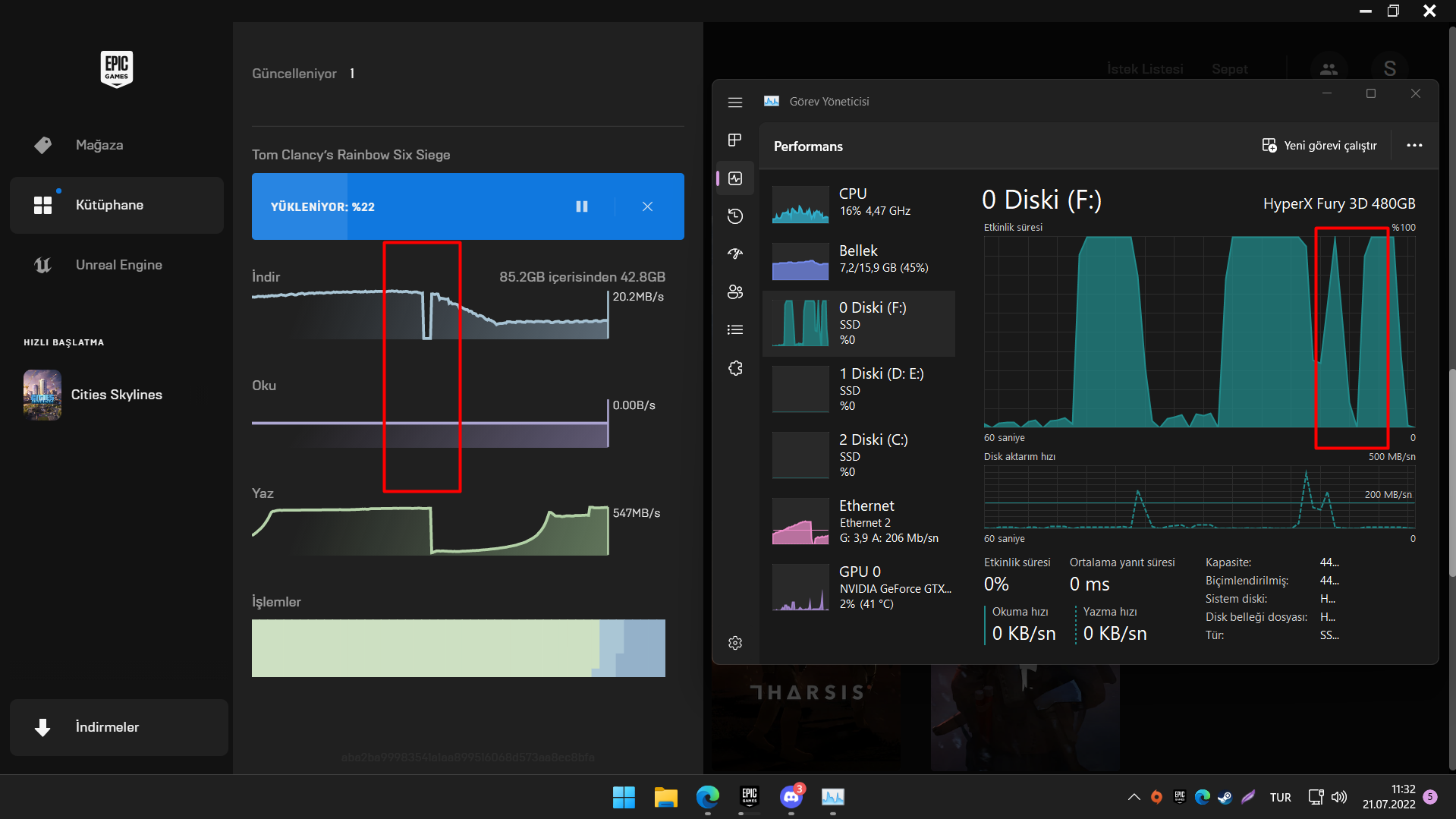Image resolution: width=1456 pixels, height=819 pixels.
Task: Select CPU performance graph entry
Action: pos(859,203)
